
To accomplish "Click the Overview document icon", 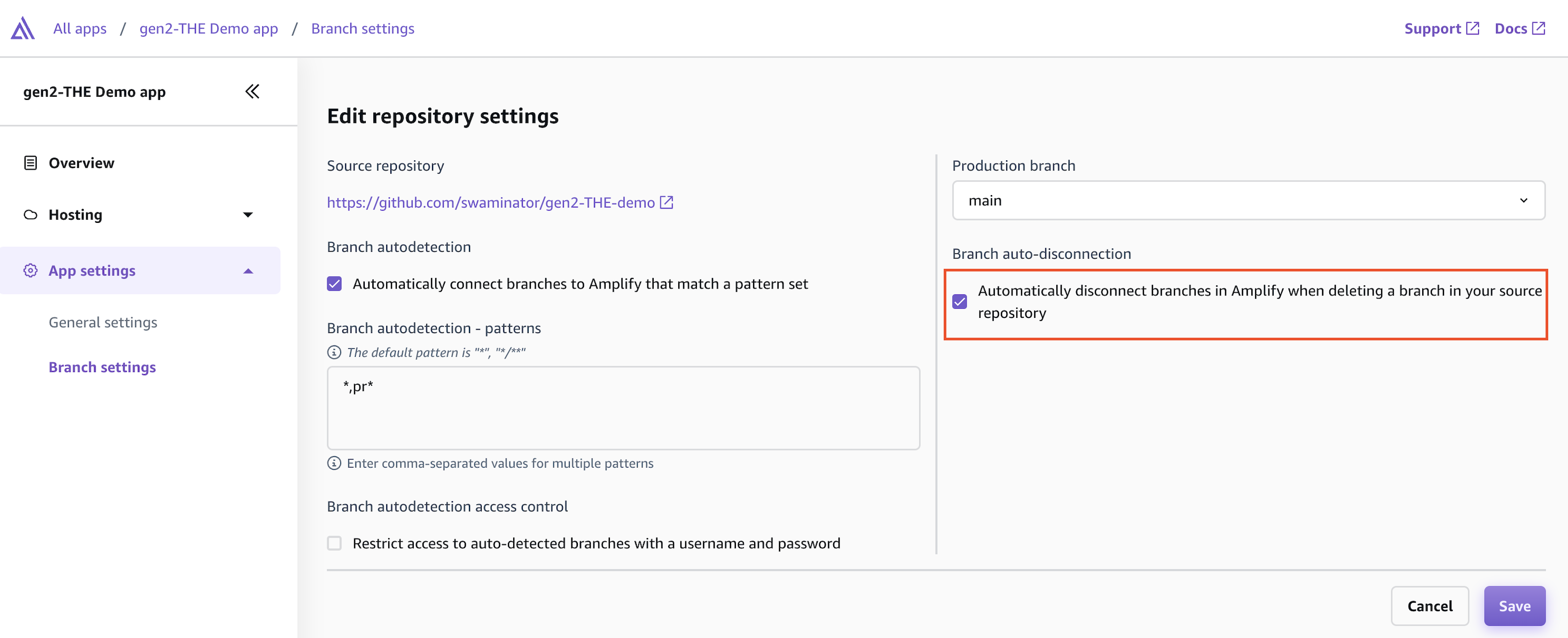I will pos(30,162).
